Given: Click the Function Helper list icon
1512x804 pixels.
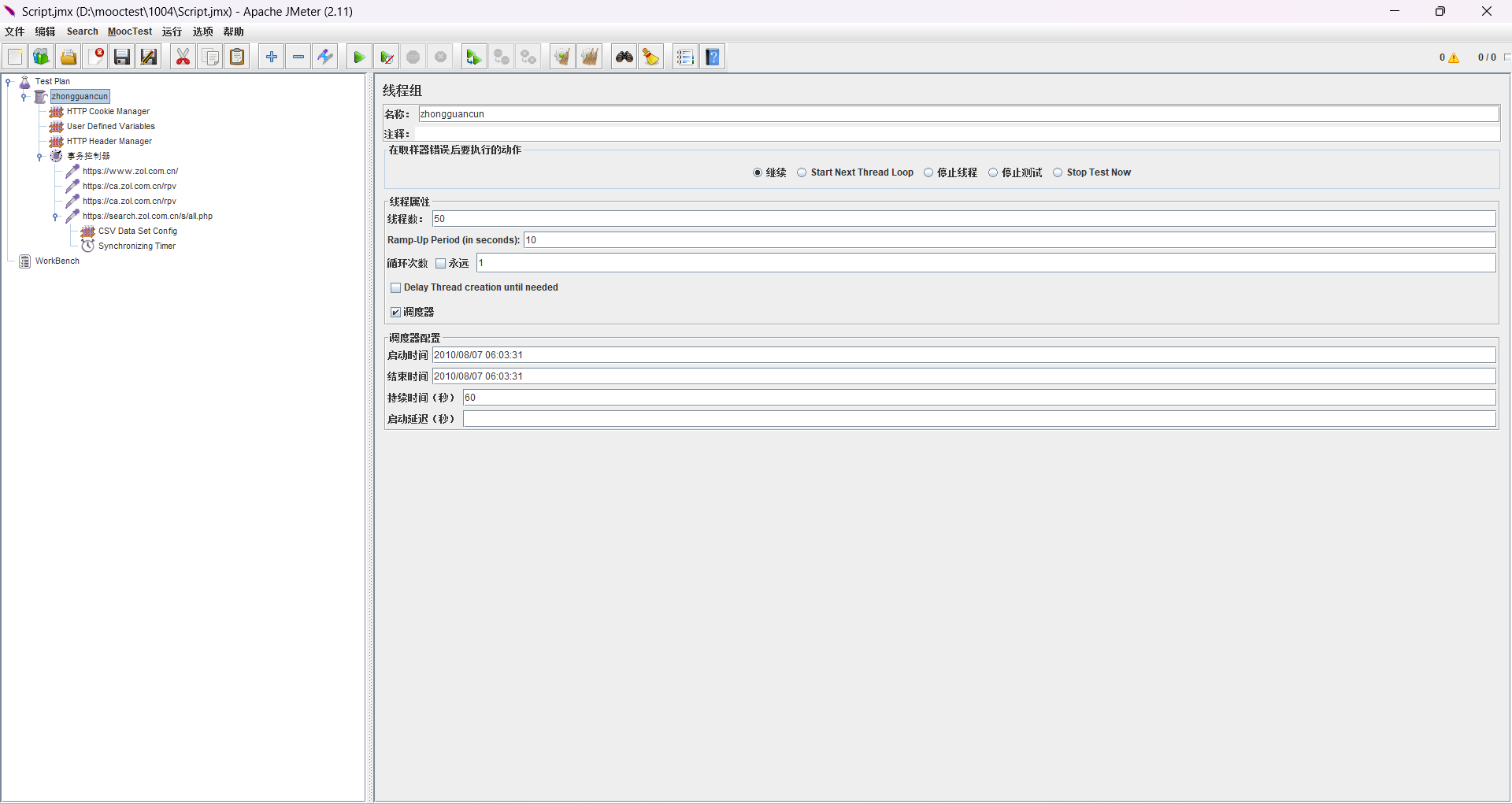Looking at the screenshot, I should click(x=685, y=57).
